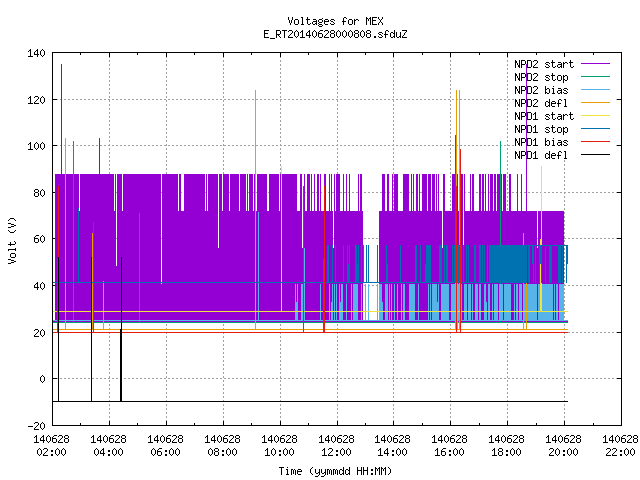Image resolution: width=640 pixels, height=480 pixels.
Task: Click the 'NPD2 defl' legend label
Action: click(541, 103)
